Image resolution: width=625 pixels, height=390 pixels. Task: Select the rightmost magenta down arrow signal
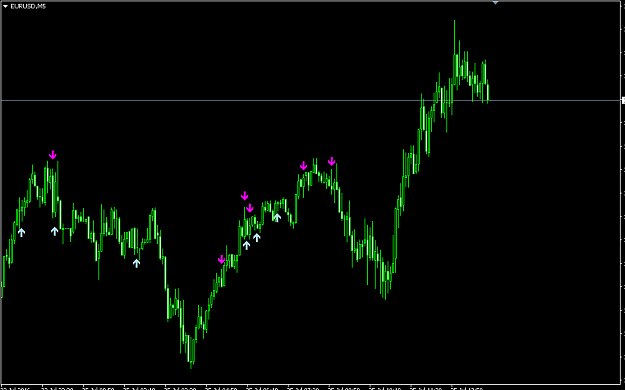[332, 161]
